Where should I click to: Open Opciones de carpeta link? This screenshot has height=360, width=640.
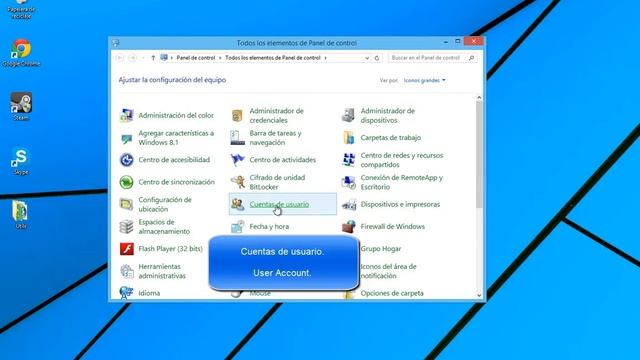tap(392, 293)
